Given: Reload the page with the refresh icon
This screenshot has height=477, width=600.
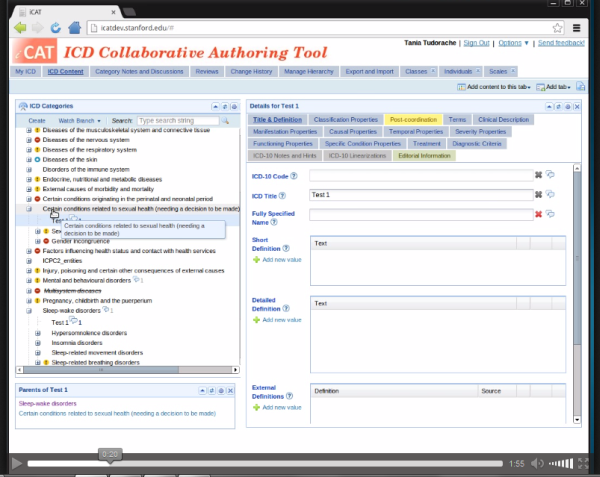Looking at the screenshot, I should (56, 28).
